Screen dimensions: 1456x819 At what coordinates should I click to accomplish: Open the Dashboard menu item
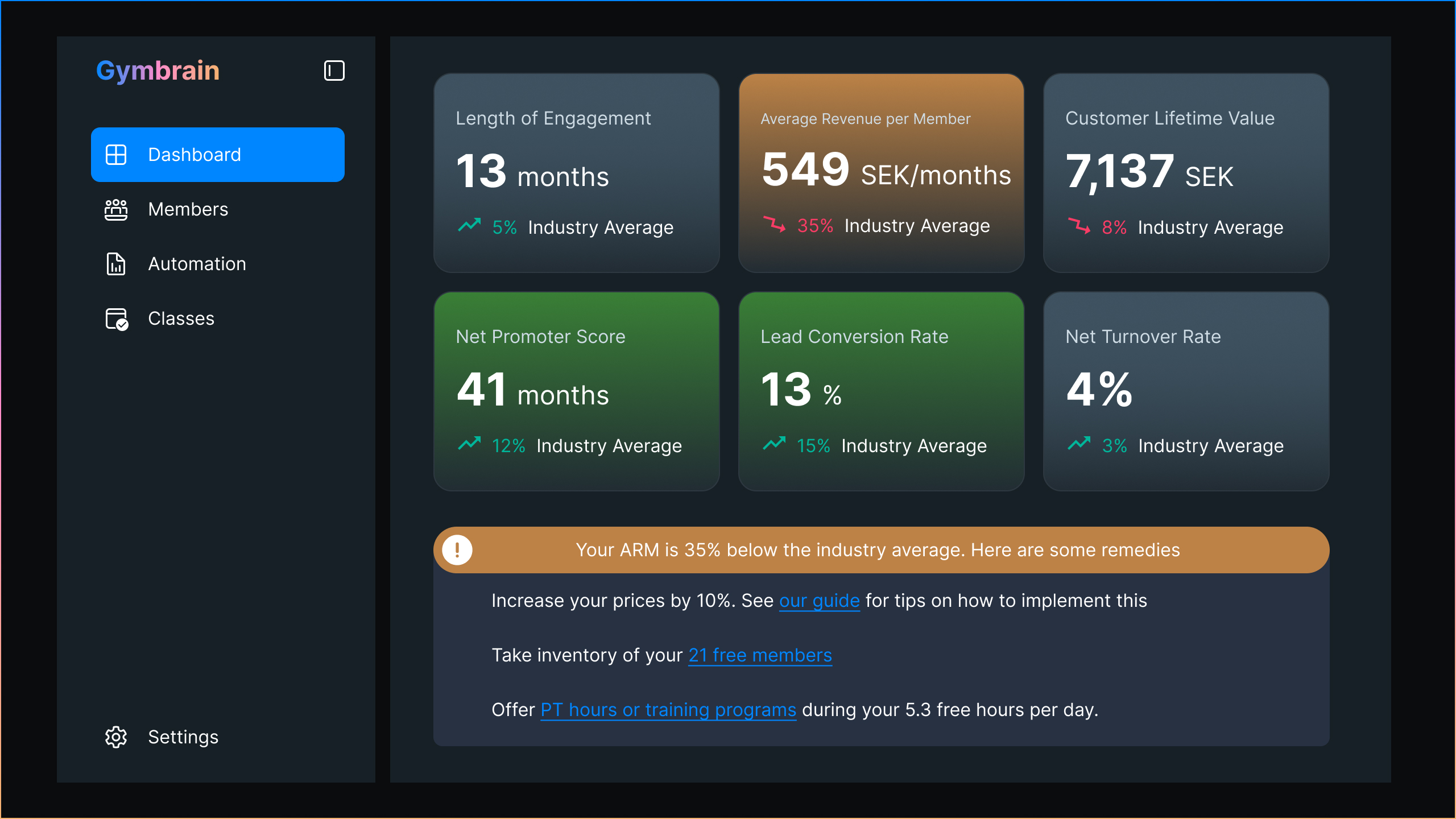[x=218, y=155]
